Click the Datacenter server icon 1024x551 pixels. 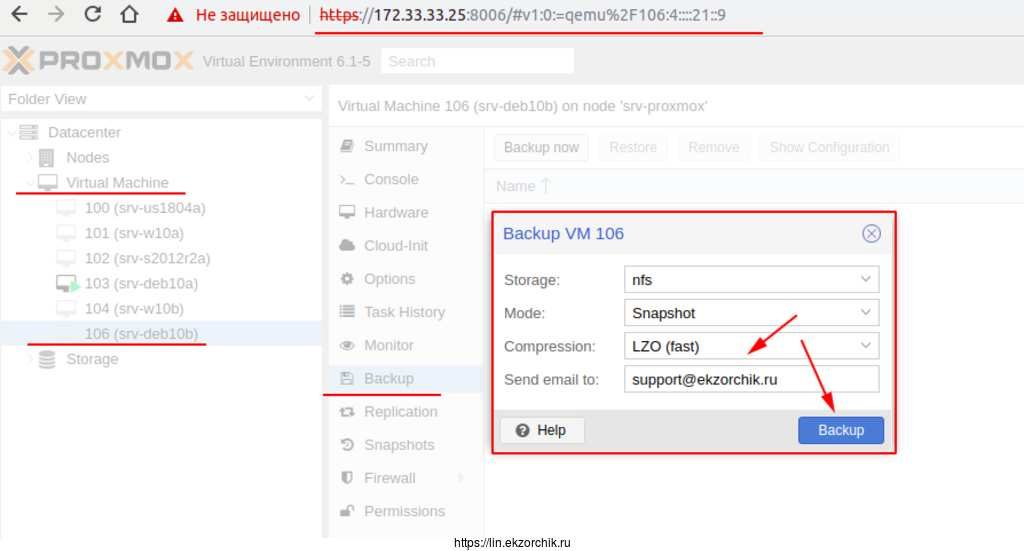(29, 132)
